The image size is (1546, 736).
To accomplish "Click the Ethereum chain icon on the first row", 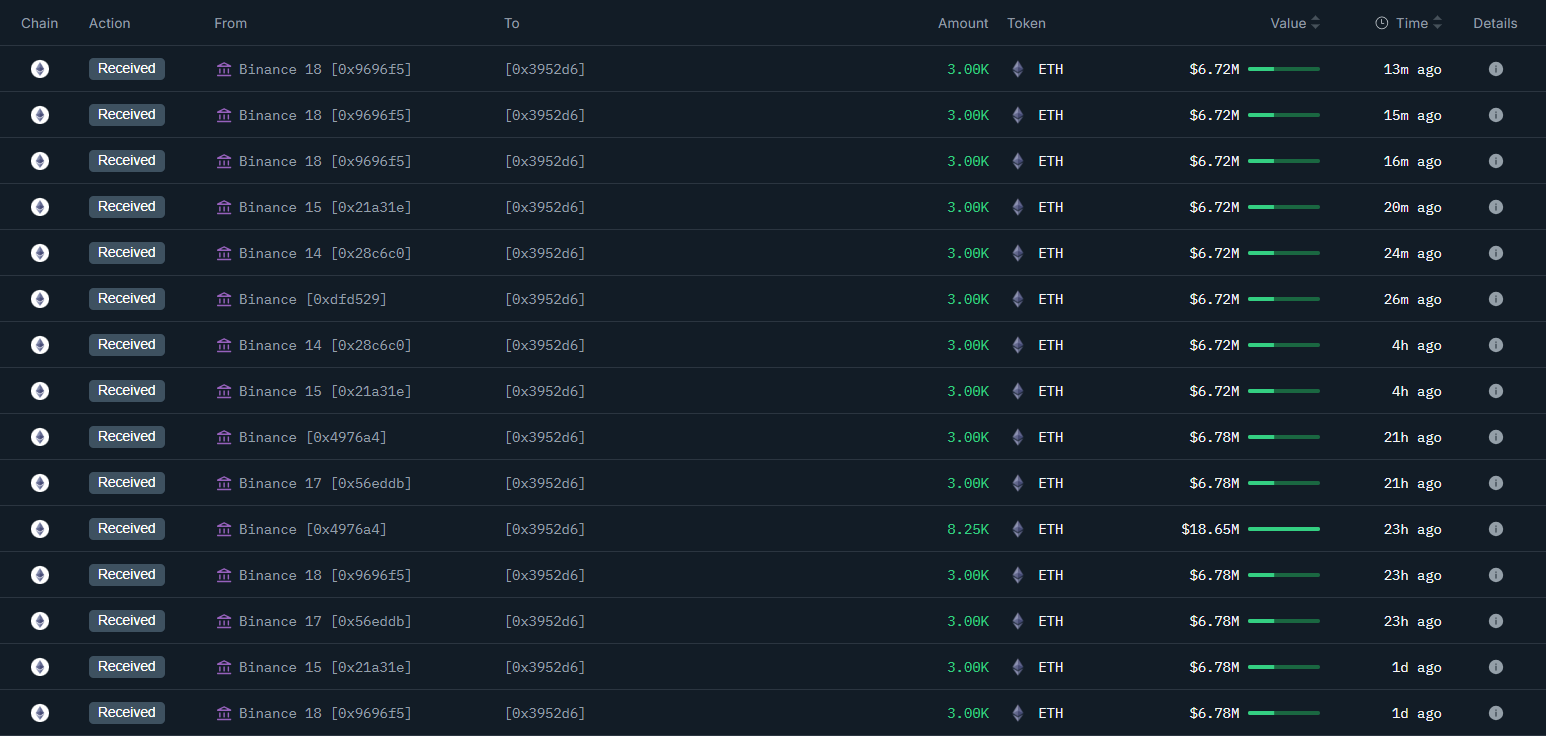I will coord(39,68).
